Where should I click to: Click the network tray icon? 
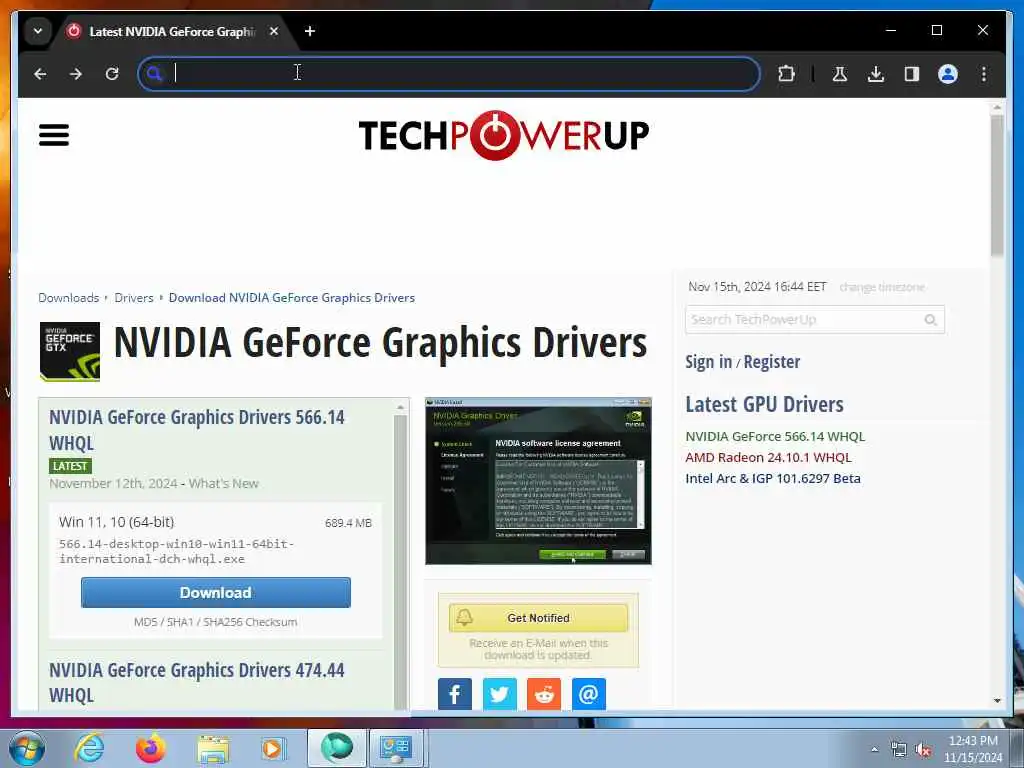(x=899, y=750)
